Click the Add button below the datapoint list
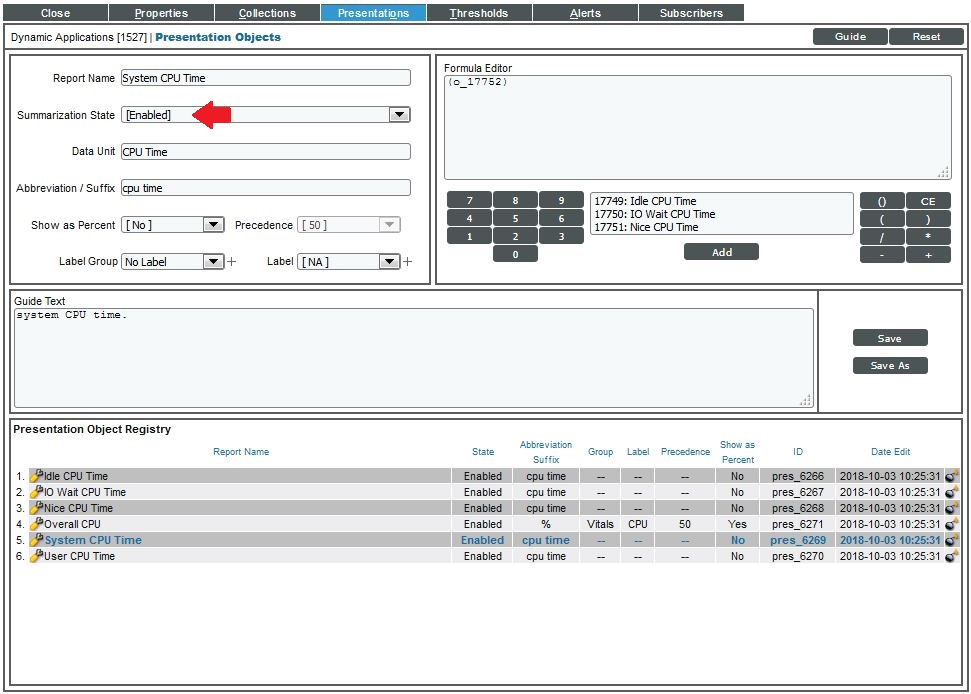 721,251
